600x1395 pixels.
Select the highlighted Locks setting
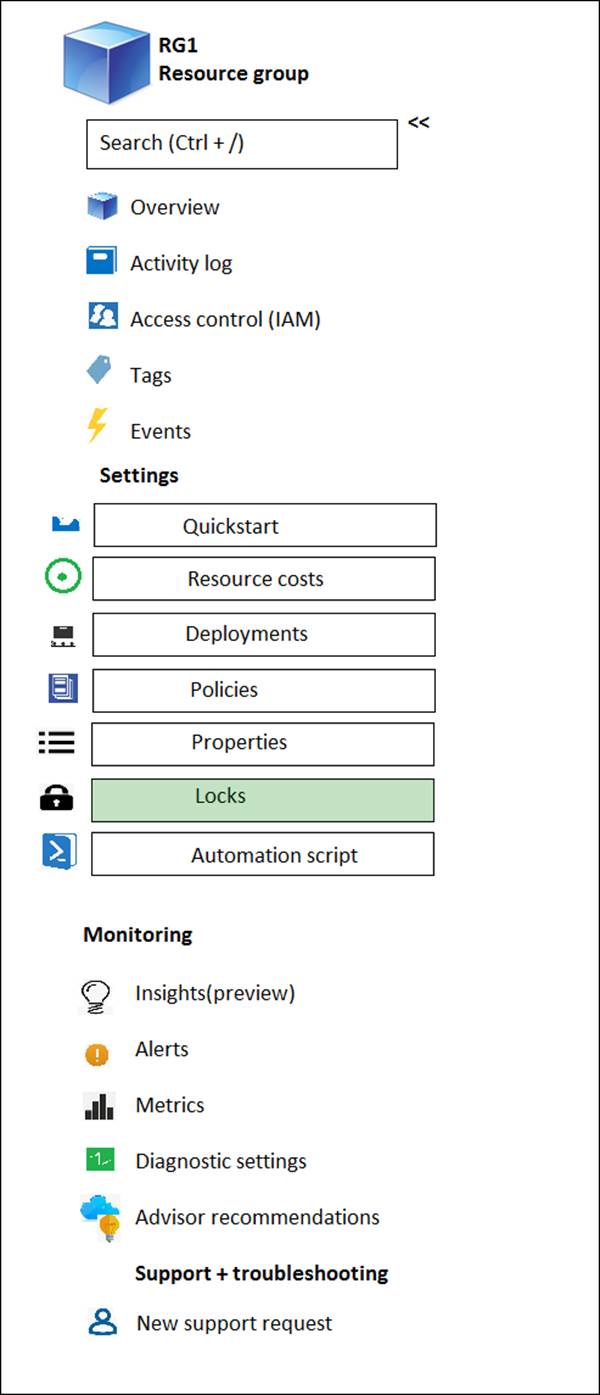click(x=262, y=799)
